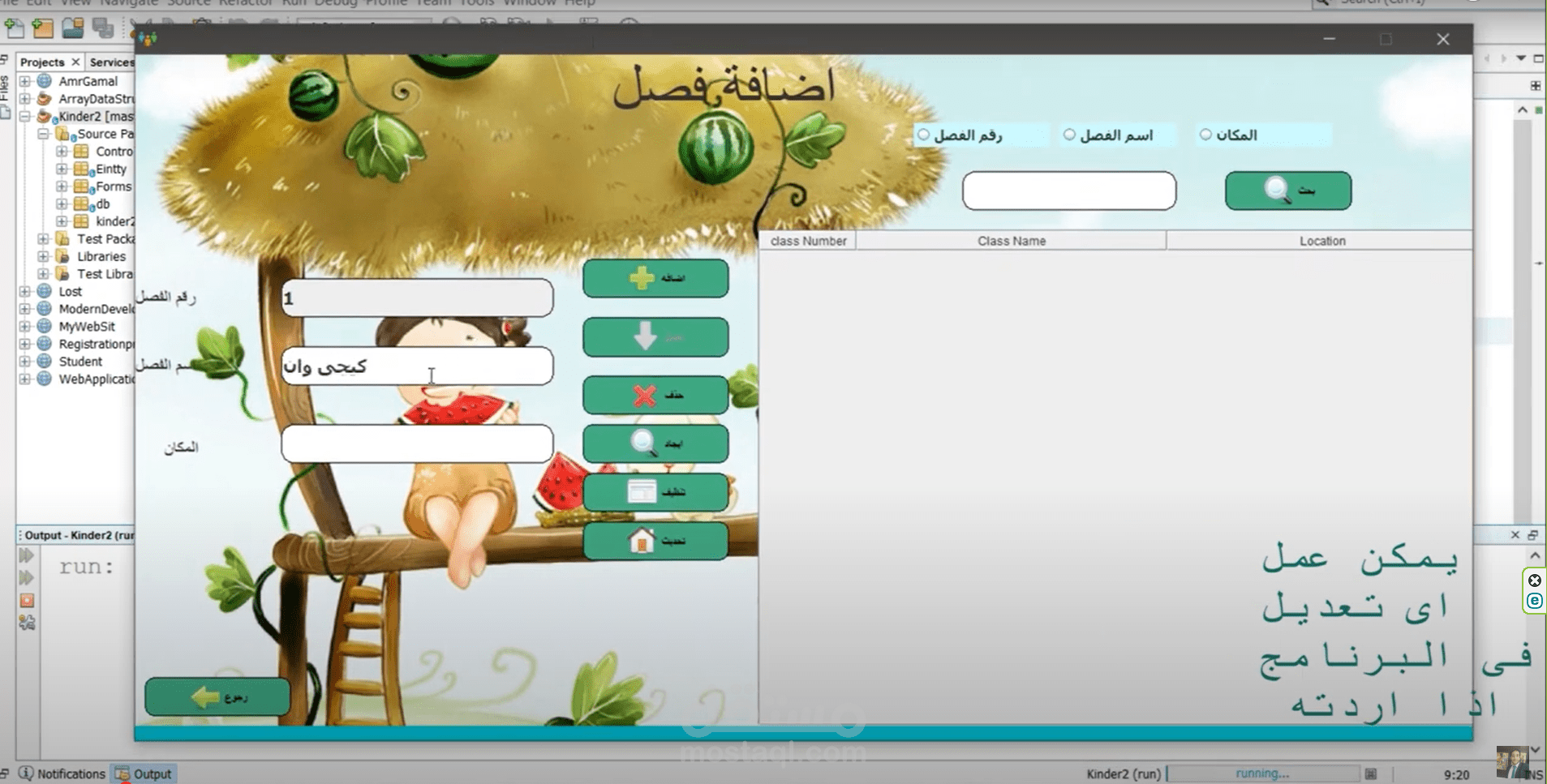Click the search button with magnifier above the table

pyautogui.click(x=1287, y=191)
